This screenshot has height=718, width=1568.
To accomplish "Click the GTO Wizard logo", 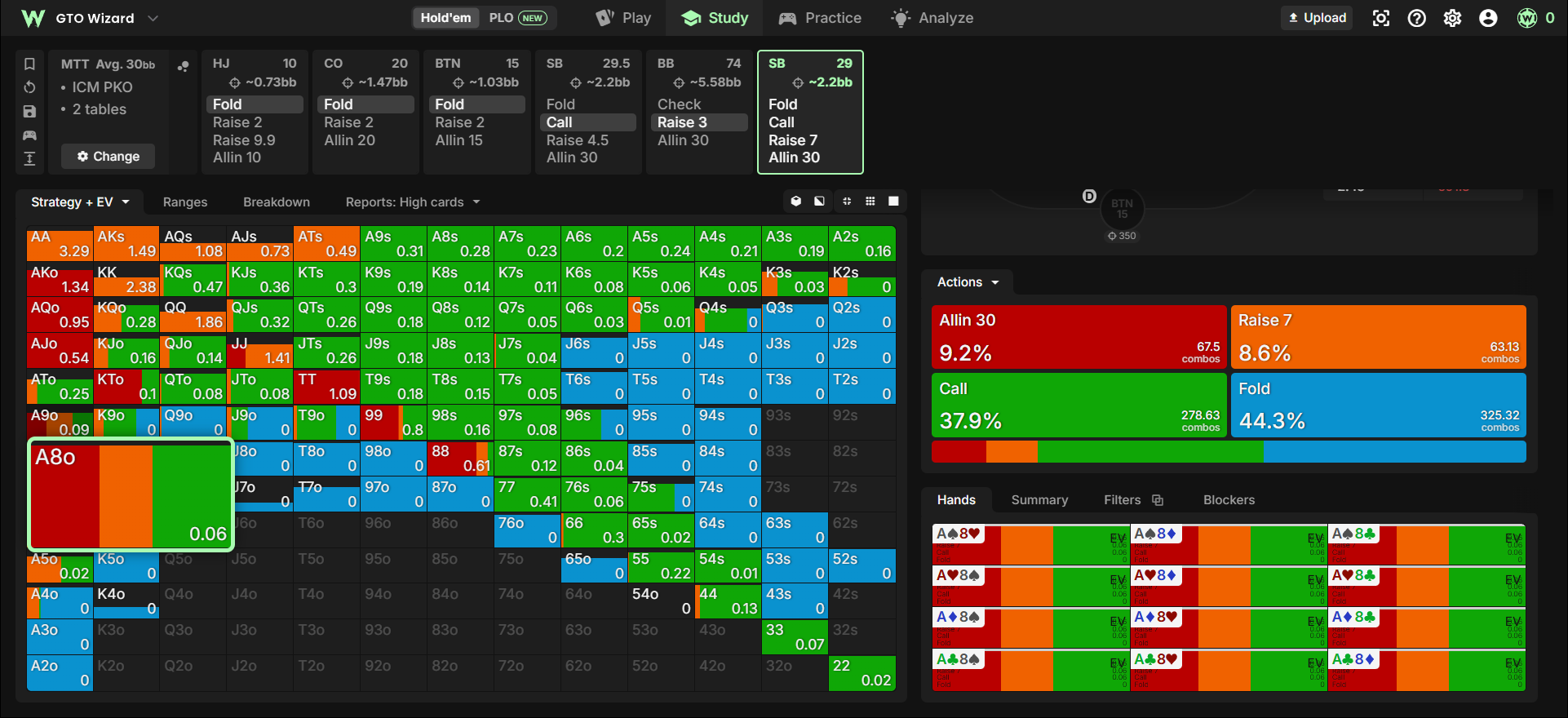I will coord(33,18).
